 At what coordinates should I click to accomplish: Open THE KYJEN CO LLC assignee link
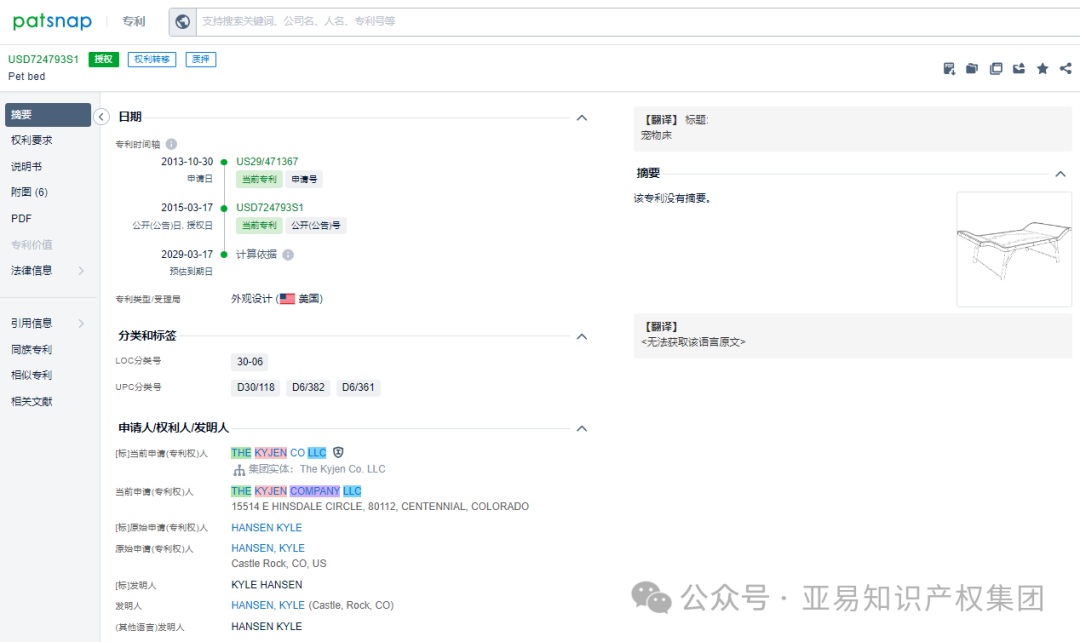tap(279, 453)
